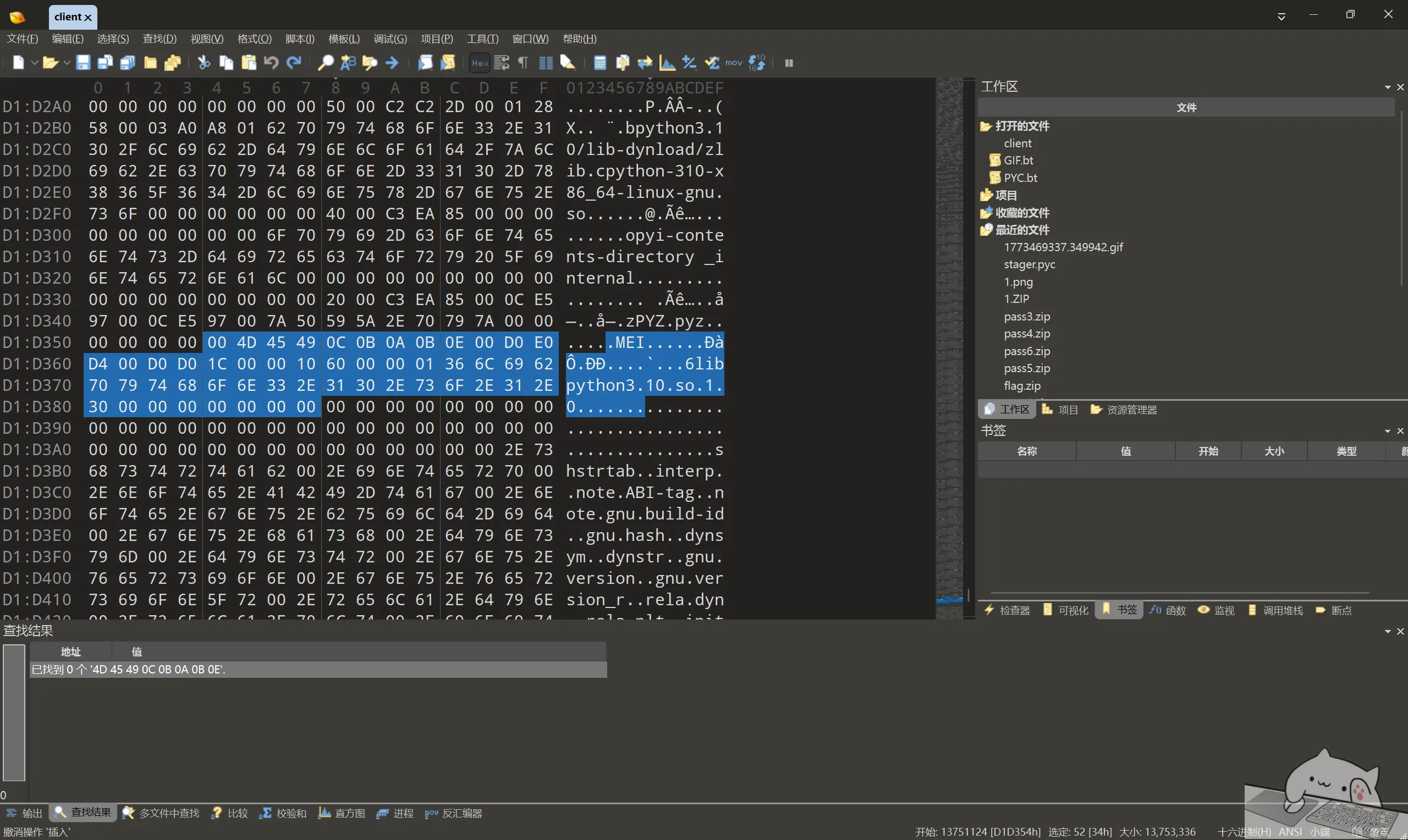Create a new file with toolbar icon
The image size is (1408, 840).
19,63
